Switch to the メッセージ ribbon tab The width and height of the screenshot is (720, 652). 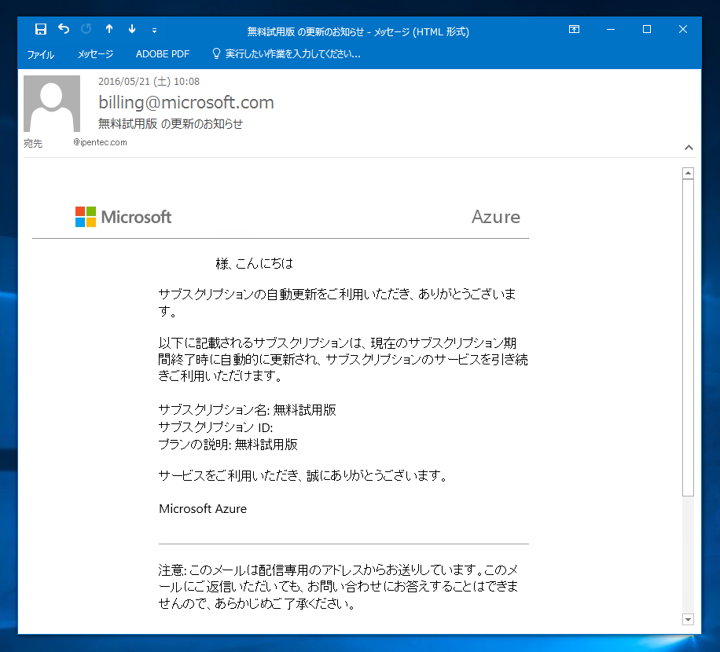(x=96, y=54)
